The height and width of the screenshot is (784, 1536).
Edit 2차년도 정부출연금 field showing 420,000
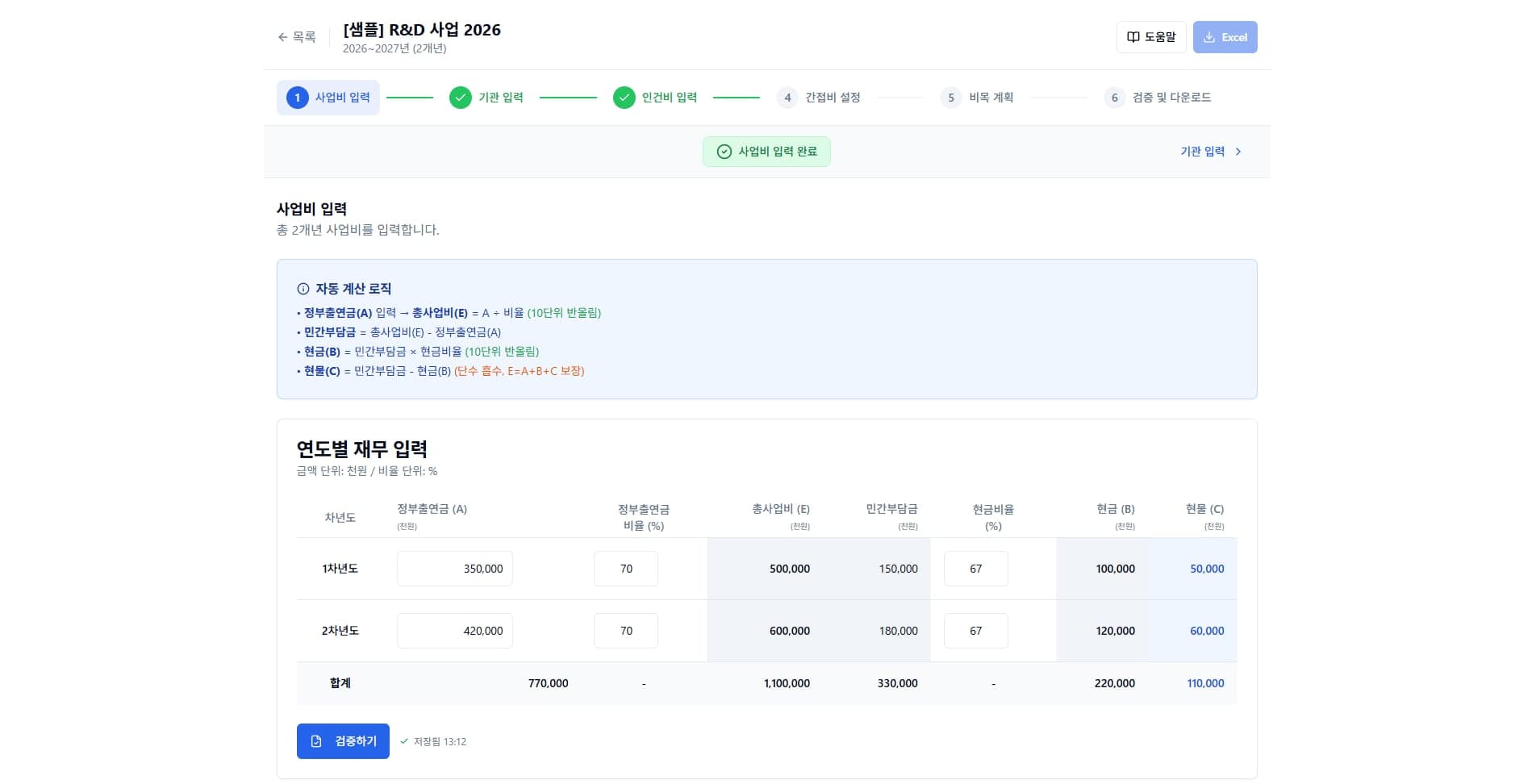pyautogui.click(x=455, y=631)
